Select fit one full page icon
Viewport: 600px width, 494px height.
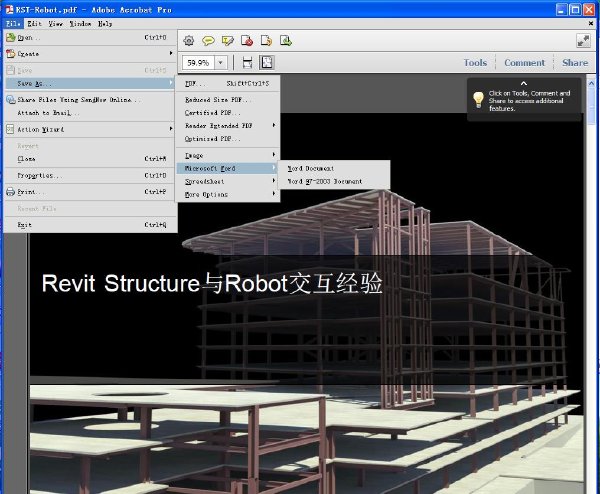coord(267,62)
